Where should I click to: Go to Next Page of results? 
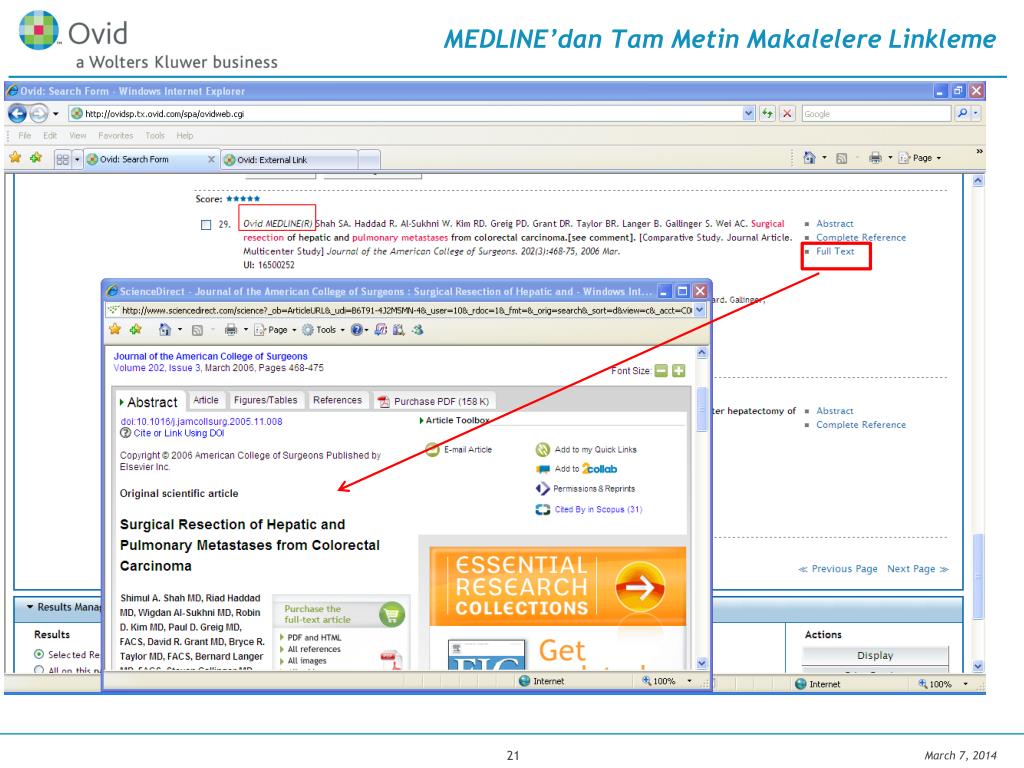(x=918, y=569)
